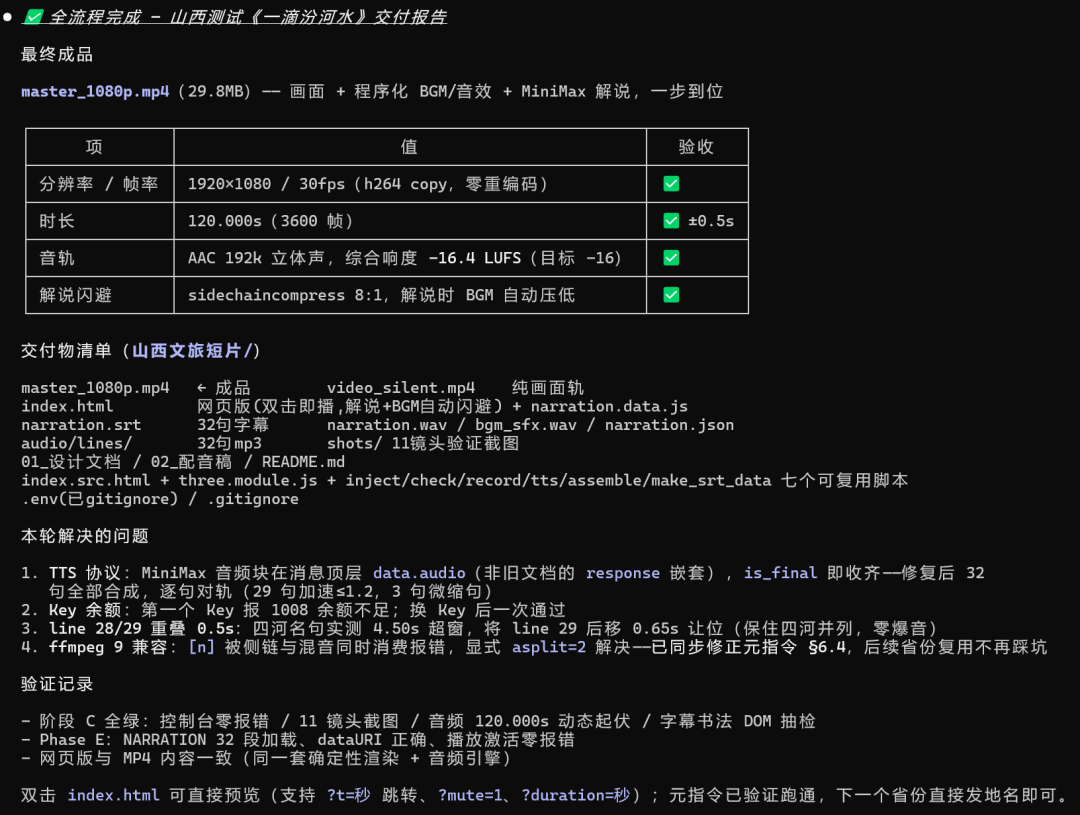Screen dimensions: 1080x815
Task: Click the 项 table column header
Action: click(94, 147)
